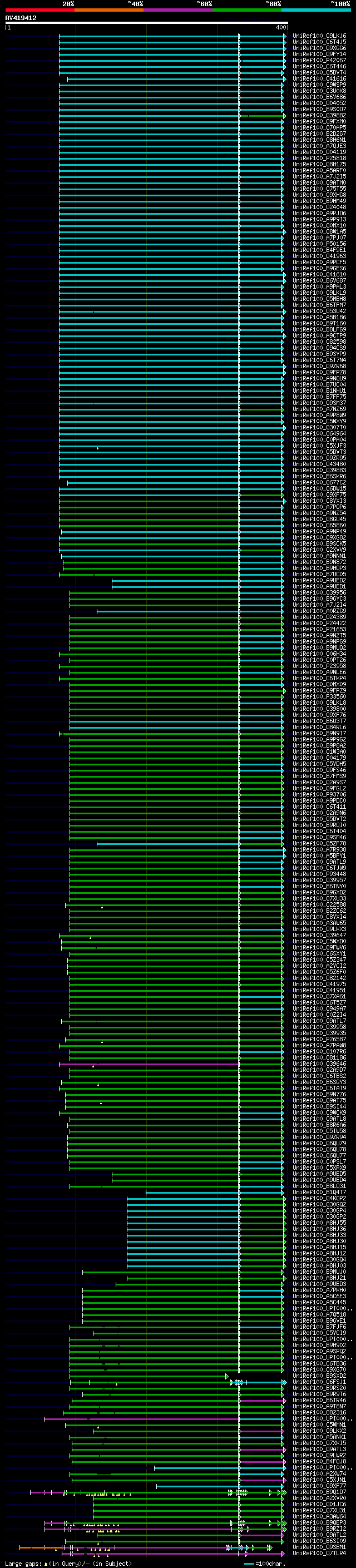Click the UniRef100_C5Z347 label
Viewport: 356px width, 1568px height.
[319, 960]
